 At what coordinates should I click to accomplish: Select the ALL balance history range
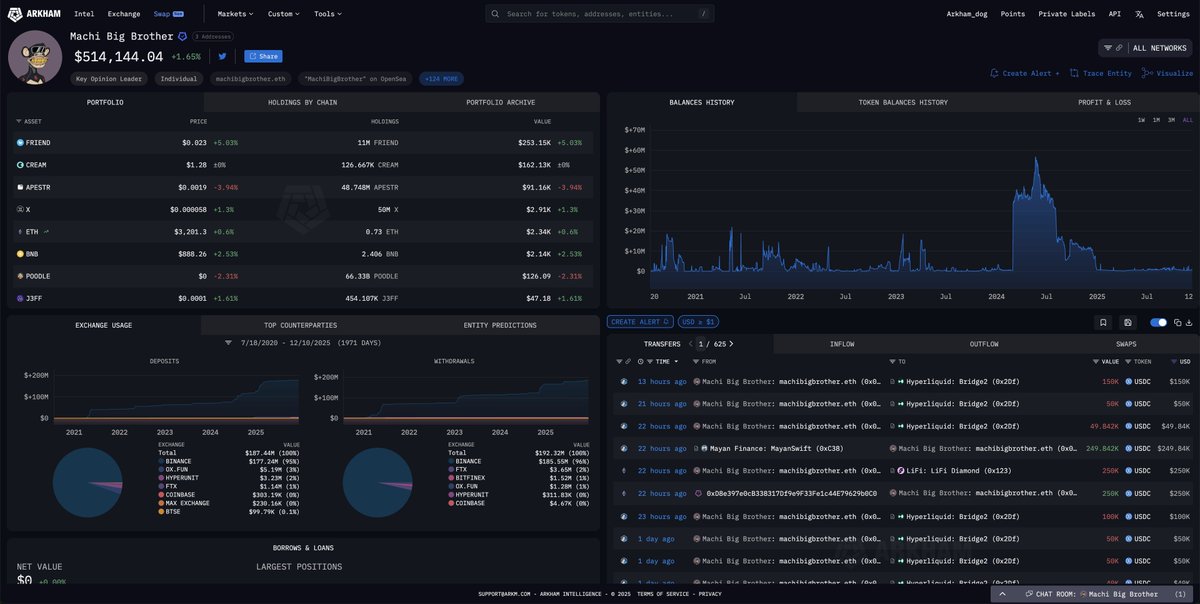pos(1188,120)
